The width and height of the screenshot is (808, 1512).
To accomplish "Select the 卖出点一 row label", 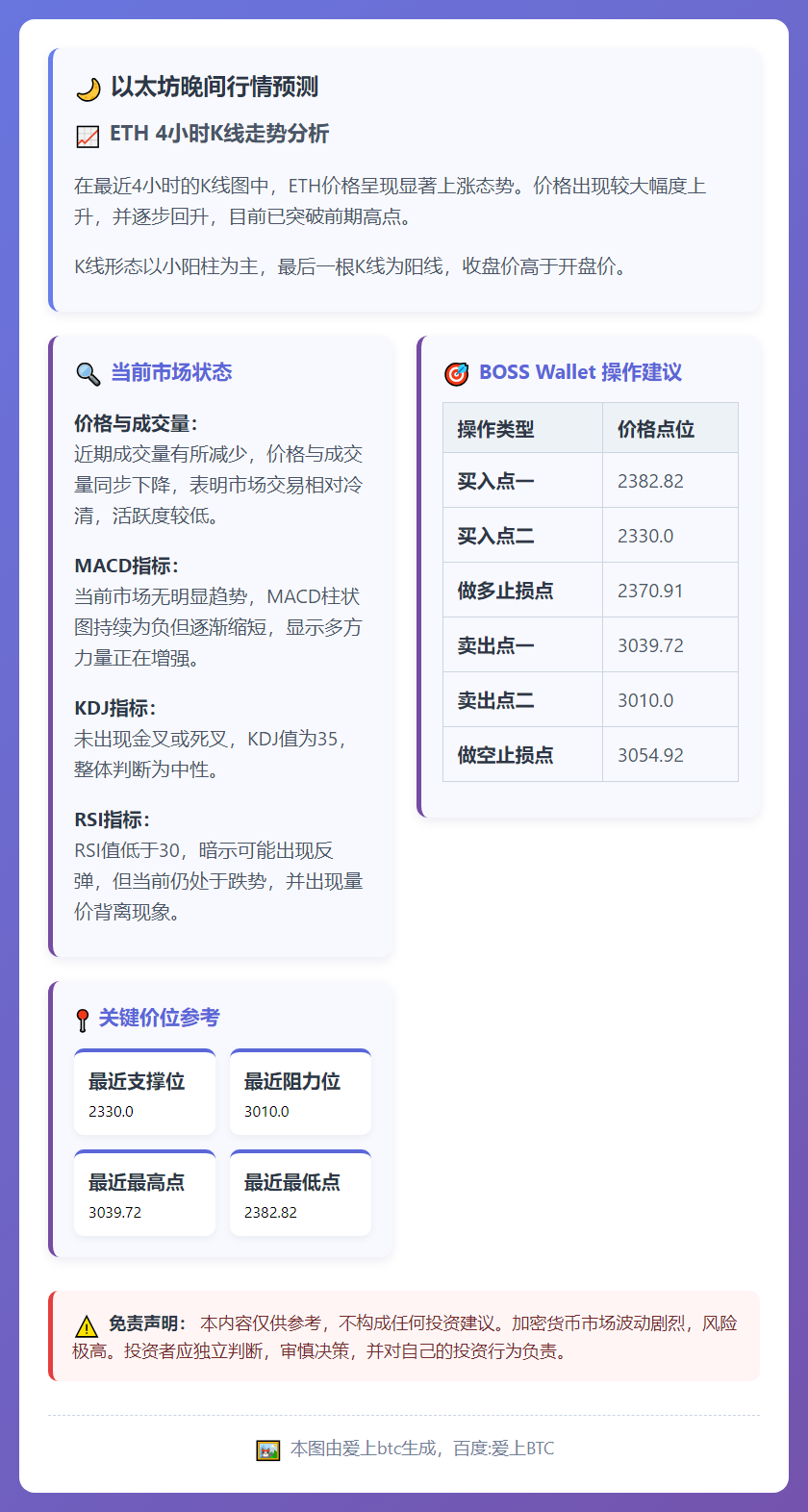I will point(495,645).
